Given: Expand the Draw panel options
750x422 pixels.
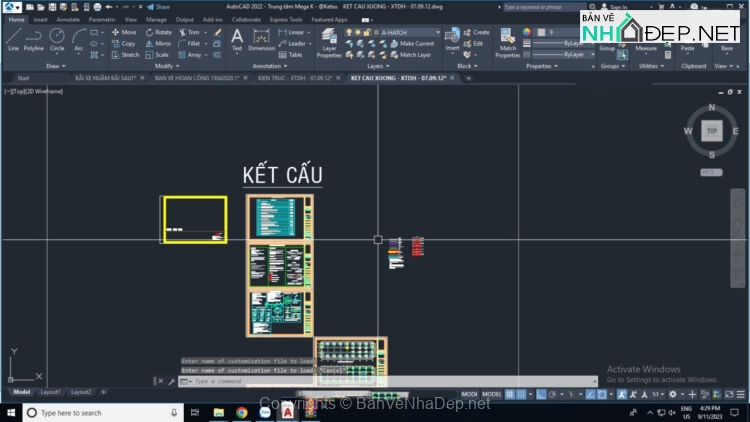Looking at the screenshot, I should tap(53, 66).
